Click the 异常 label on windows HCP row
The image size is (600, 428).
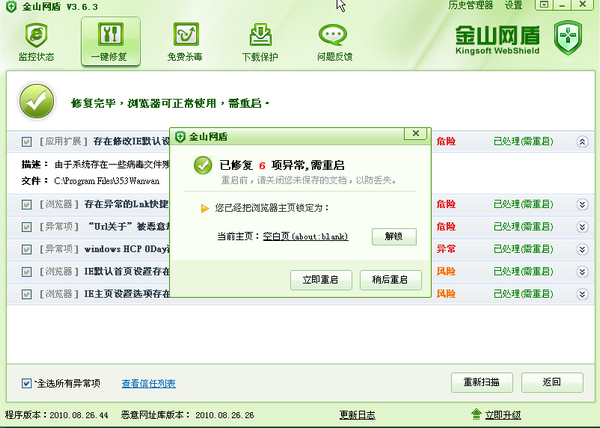point(446,249)
